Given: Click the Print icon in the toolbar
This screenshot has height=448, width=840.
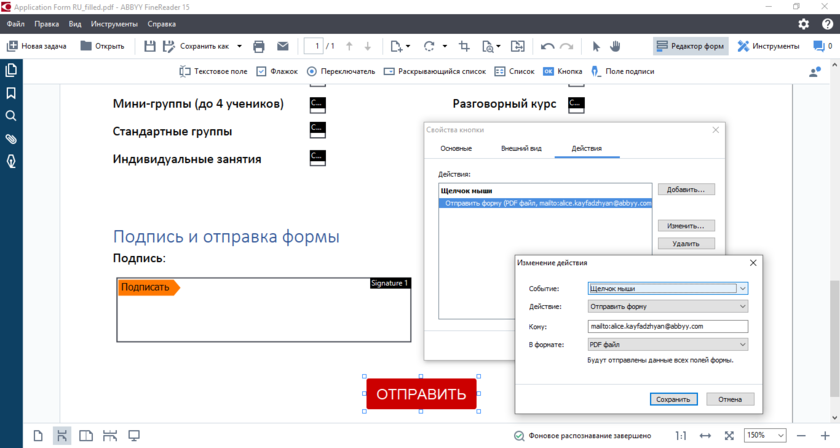Looking at the screenshot, I should click(x=259, y=46).
